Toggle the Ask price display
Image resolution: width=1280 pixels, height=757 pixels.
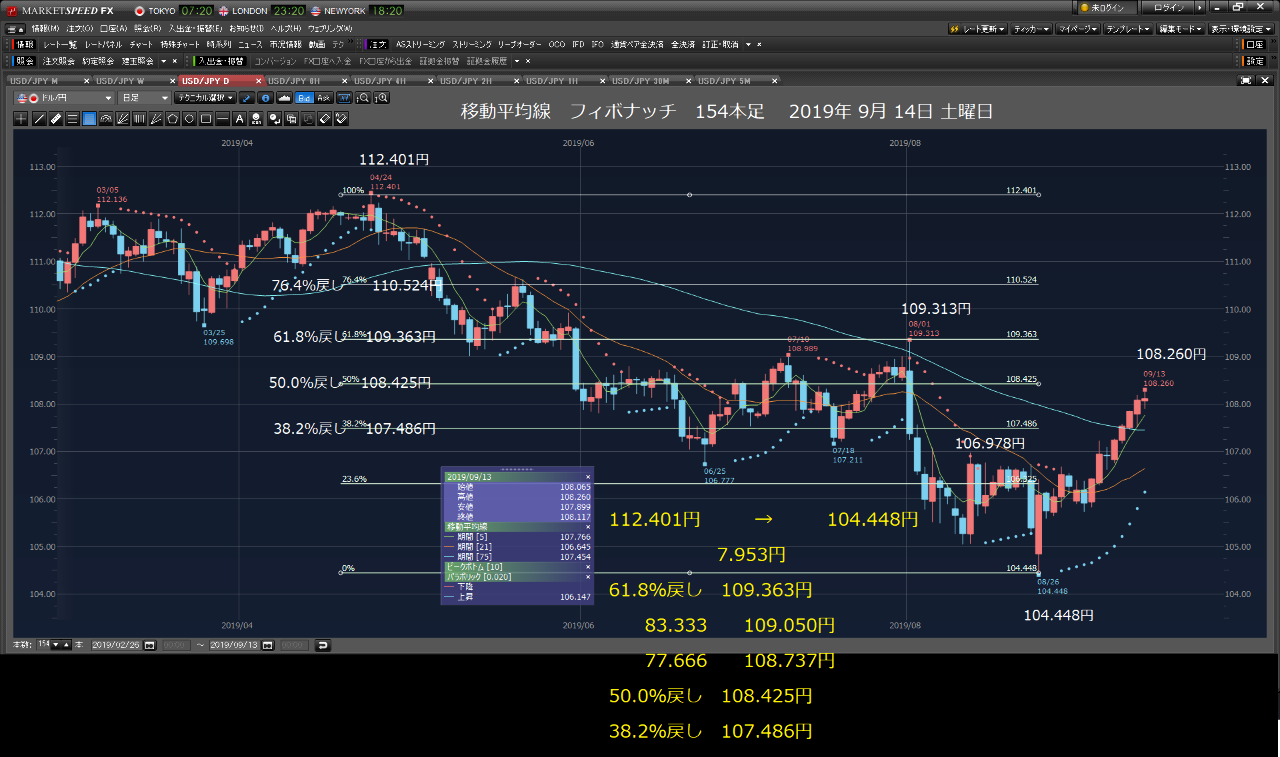coord(323,98)
